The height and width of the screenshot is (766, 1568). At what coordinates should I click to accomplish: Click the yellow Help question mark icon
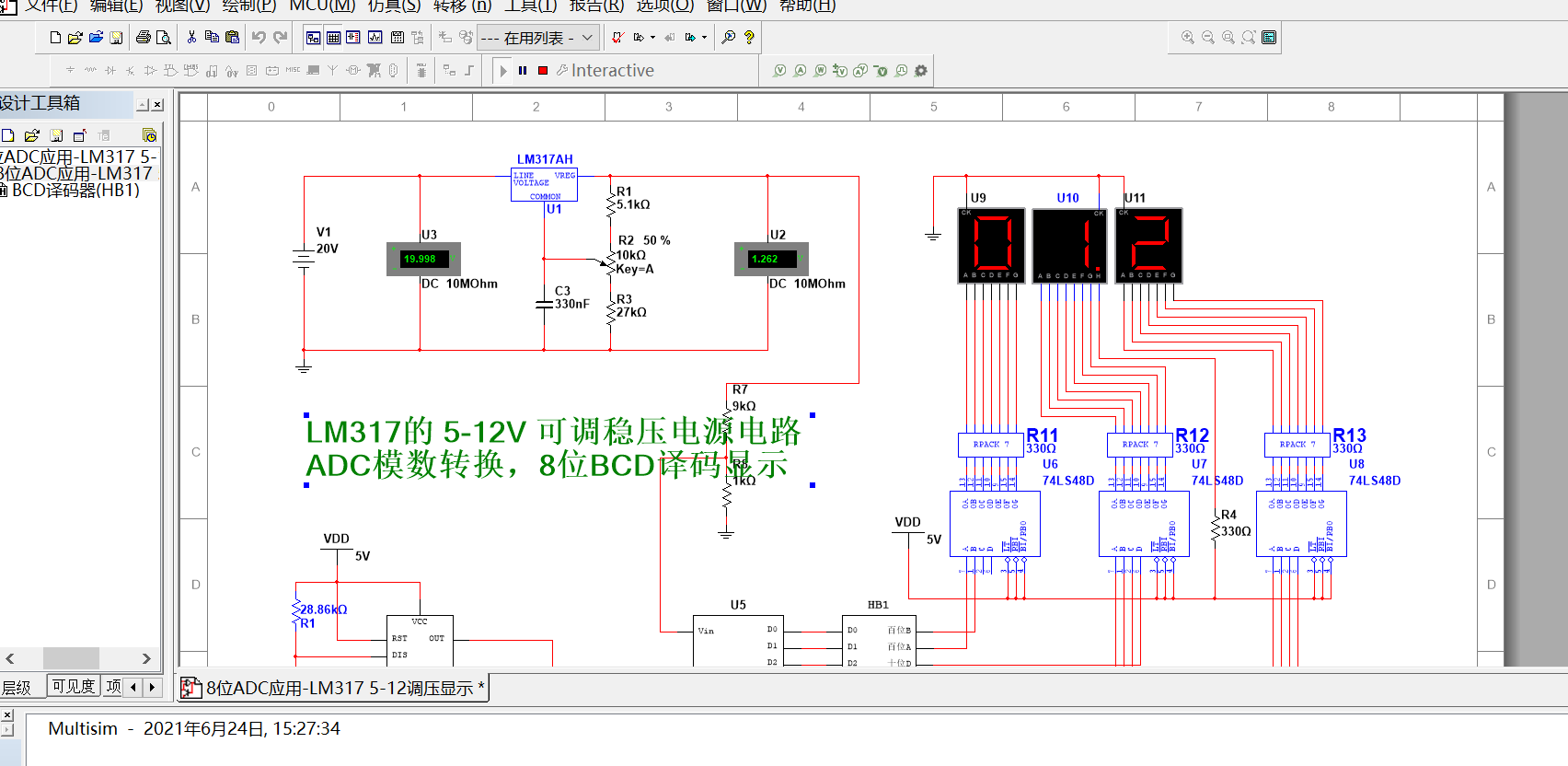(749, 38)
